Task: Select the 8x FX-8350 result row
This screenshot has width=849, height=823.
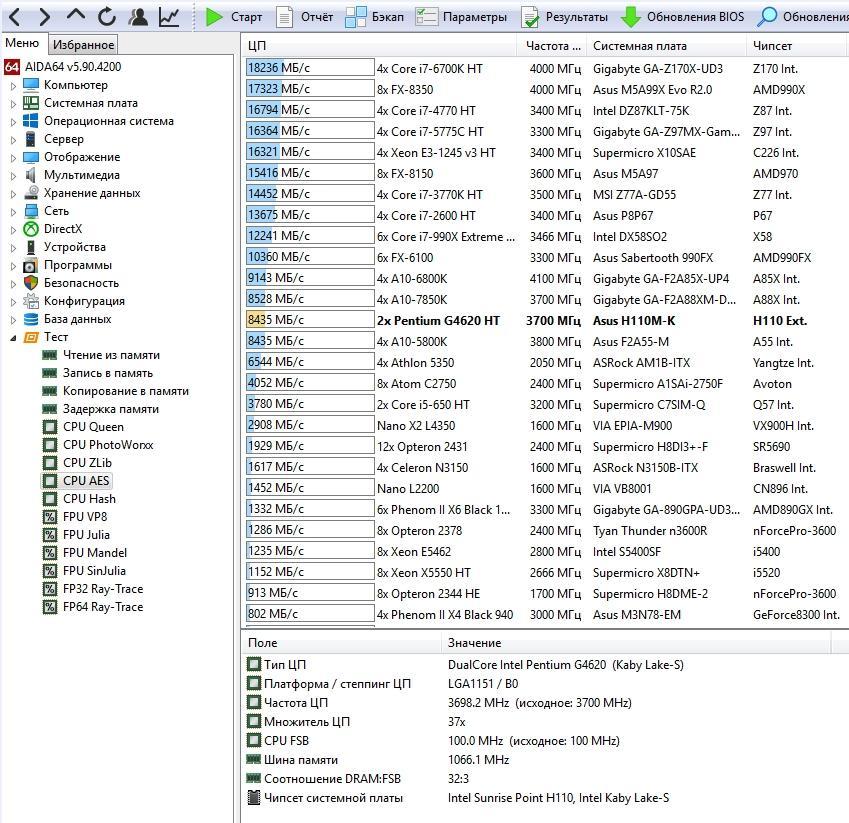Action: (x=545, y=89)
